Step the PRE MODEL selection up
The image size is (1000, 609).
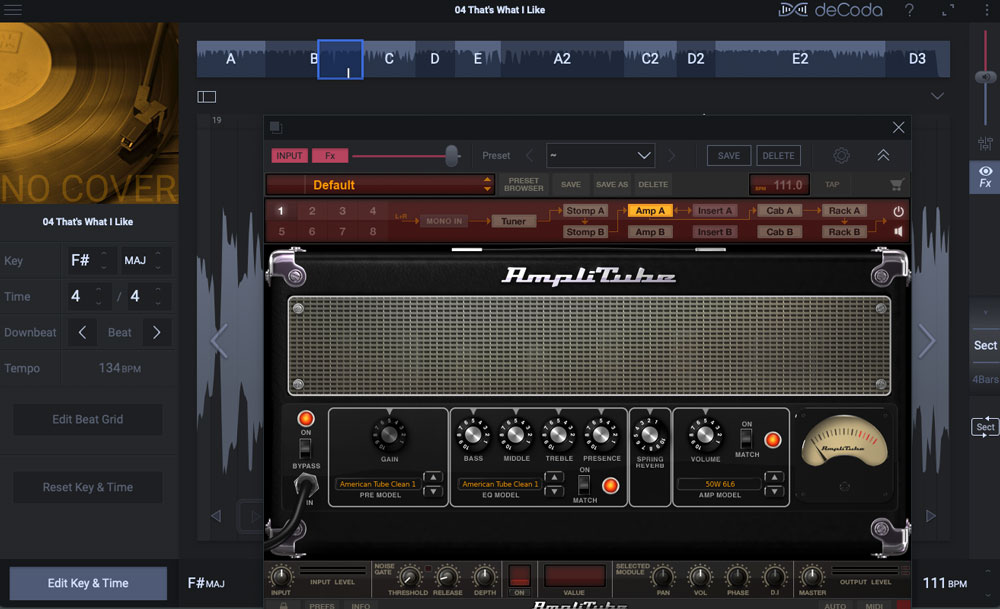click(433, 478)
